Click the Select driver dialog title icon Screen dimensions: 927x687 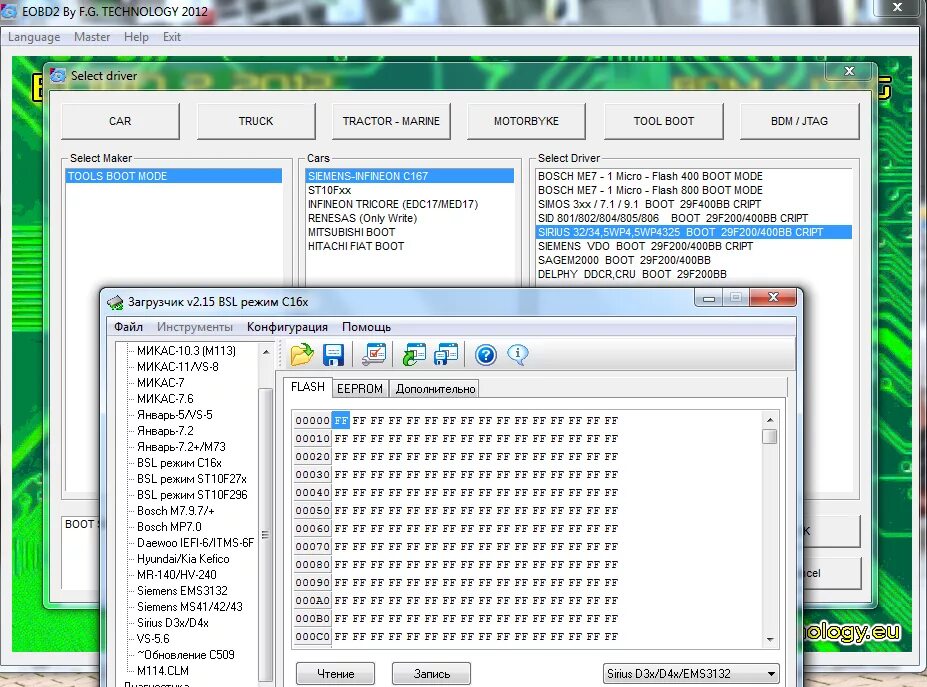(58, 76)
